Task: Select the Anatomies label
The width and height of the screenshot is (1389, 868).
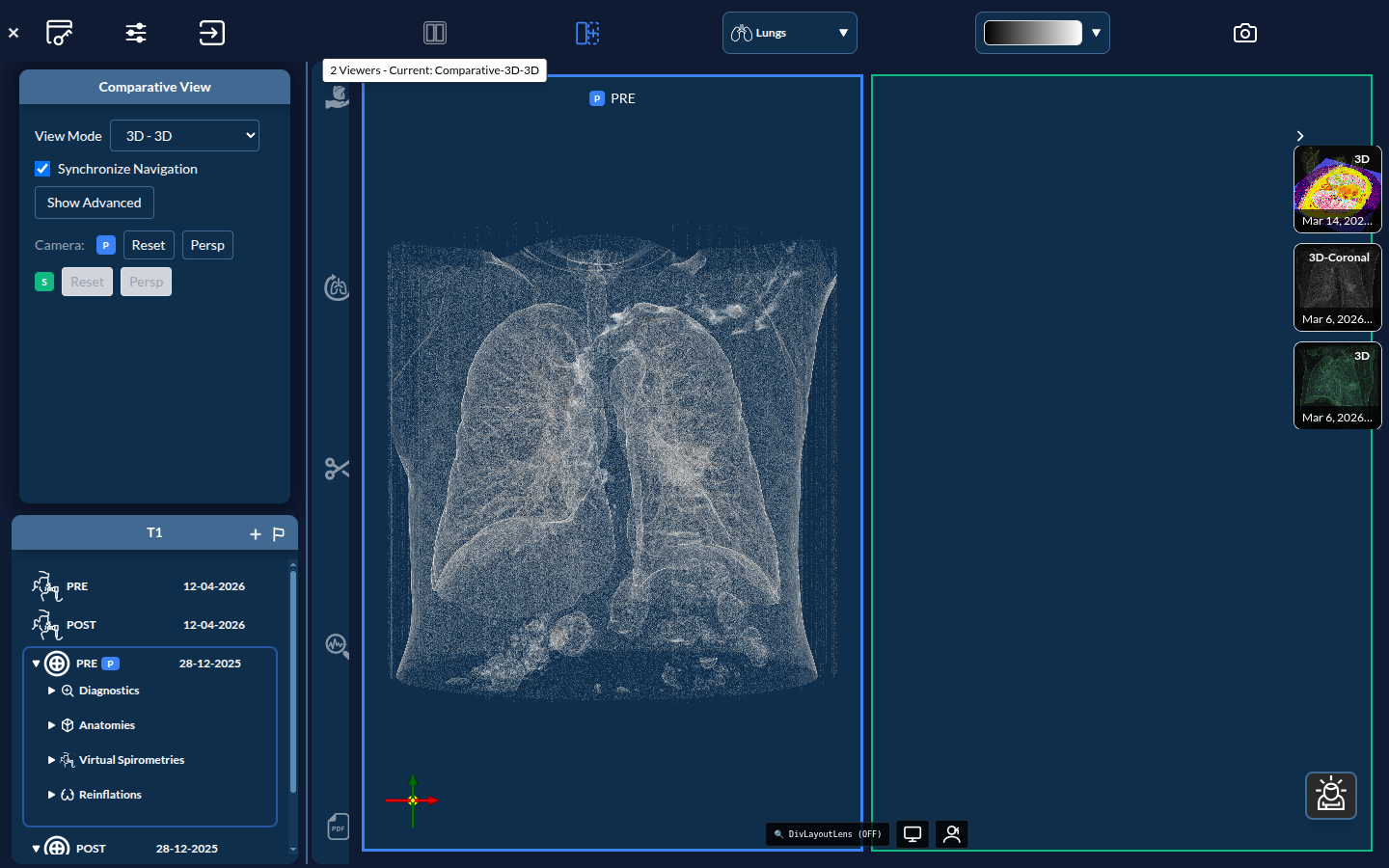Action: click(107, 725)
